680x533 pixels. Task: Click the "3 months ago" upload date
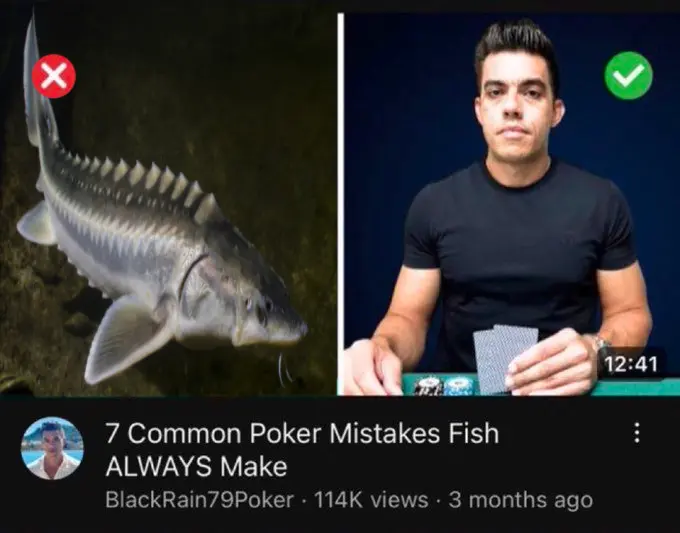(520, 500)
